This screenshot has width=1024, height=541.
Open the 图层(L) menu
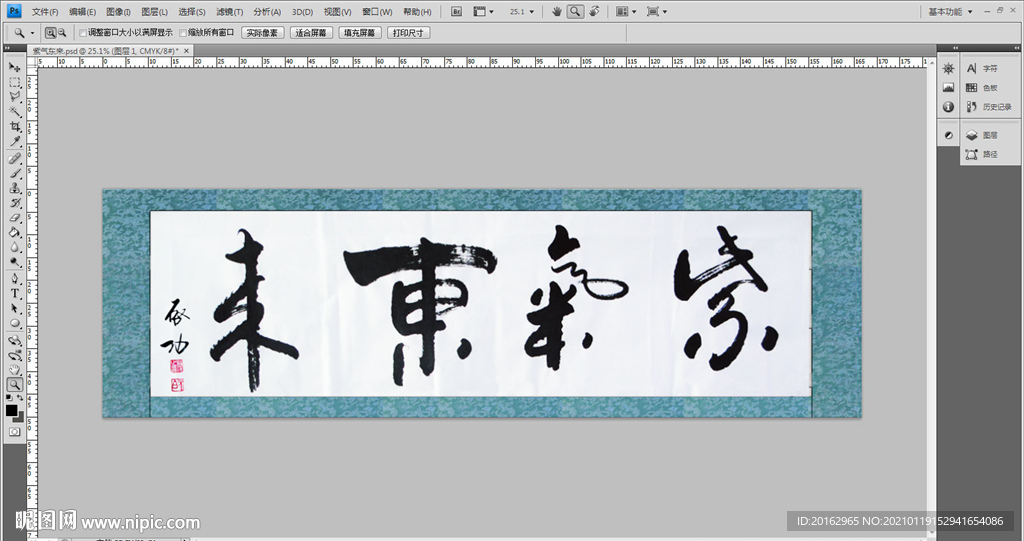click(154, 12)
